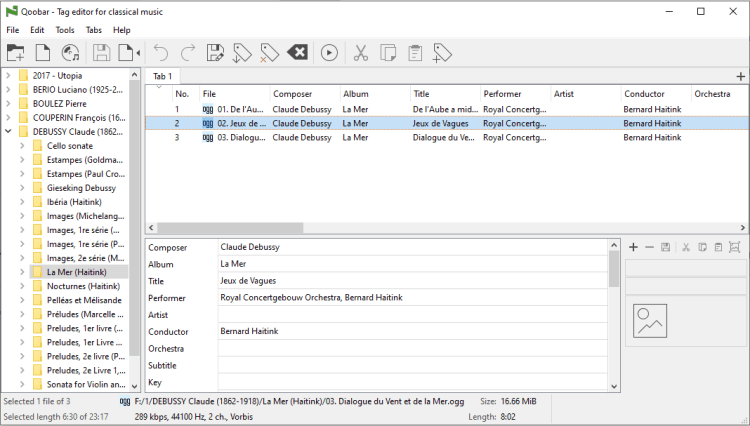Screen dimensions: 750x426
Task: Click the Undo arrow icon
Action: pos(161,53)
